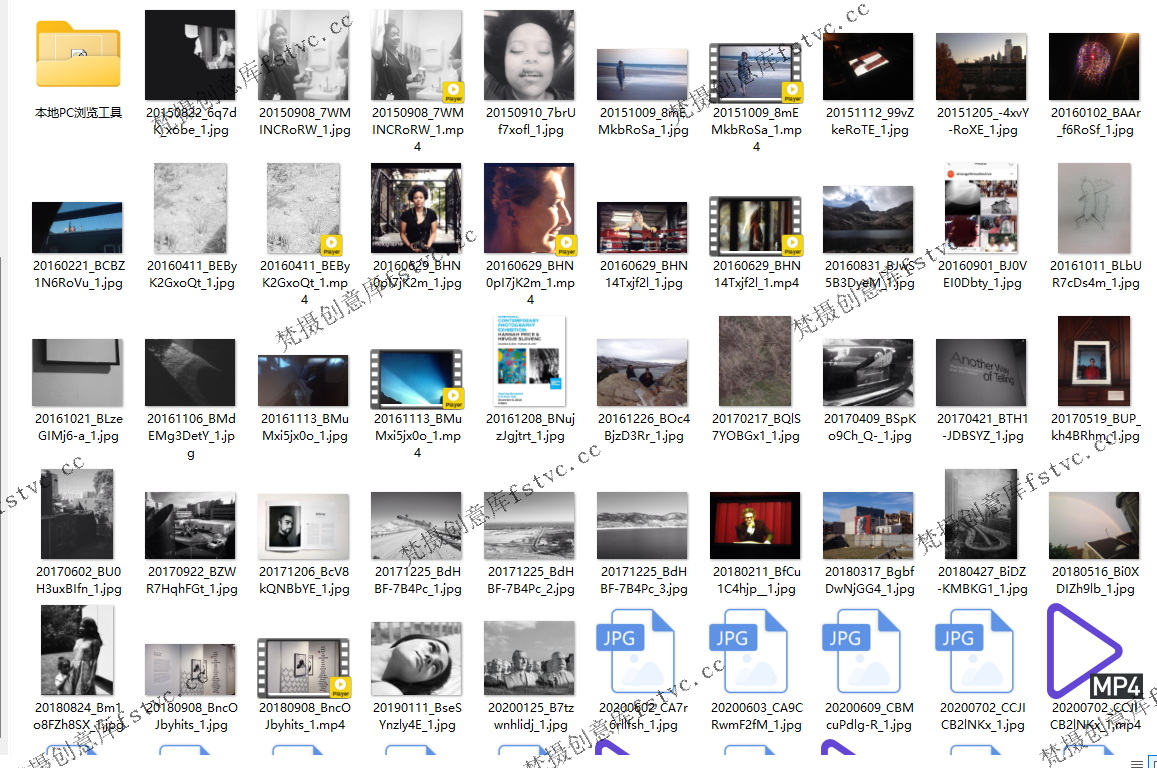Image resolution: width=1157 pixels, height=768 pixels.
Task: Select image 20160221_BCBZ1N6RoVu_1.jpg
Action: click(77, 227)
